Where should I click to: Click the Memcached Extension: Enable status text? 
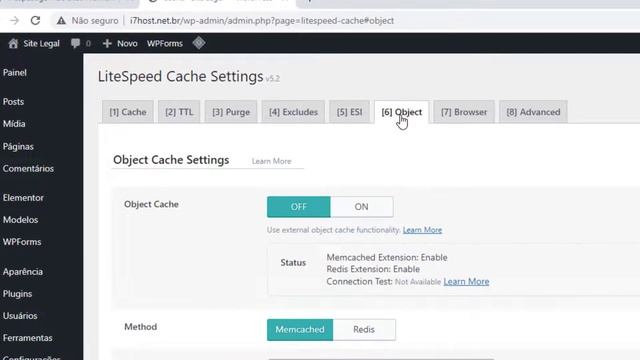387,258
